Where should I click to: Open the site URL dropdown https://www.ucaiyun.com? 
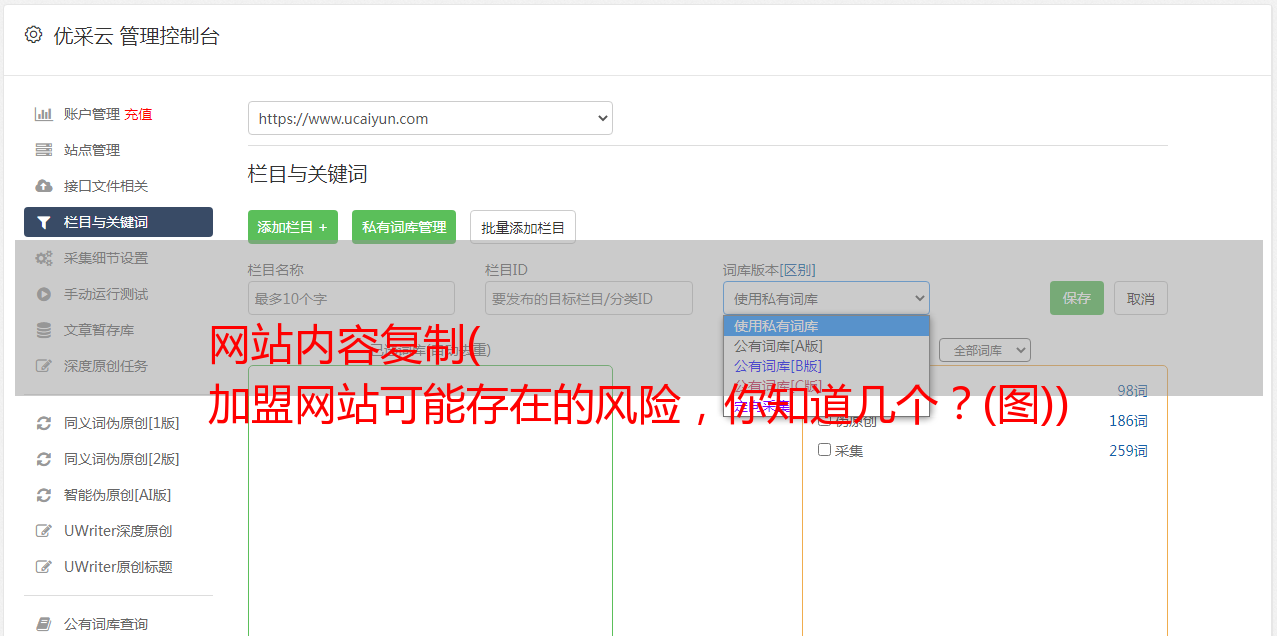pyautogui.click(x=430, y=118)
